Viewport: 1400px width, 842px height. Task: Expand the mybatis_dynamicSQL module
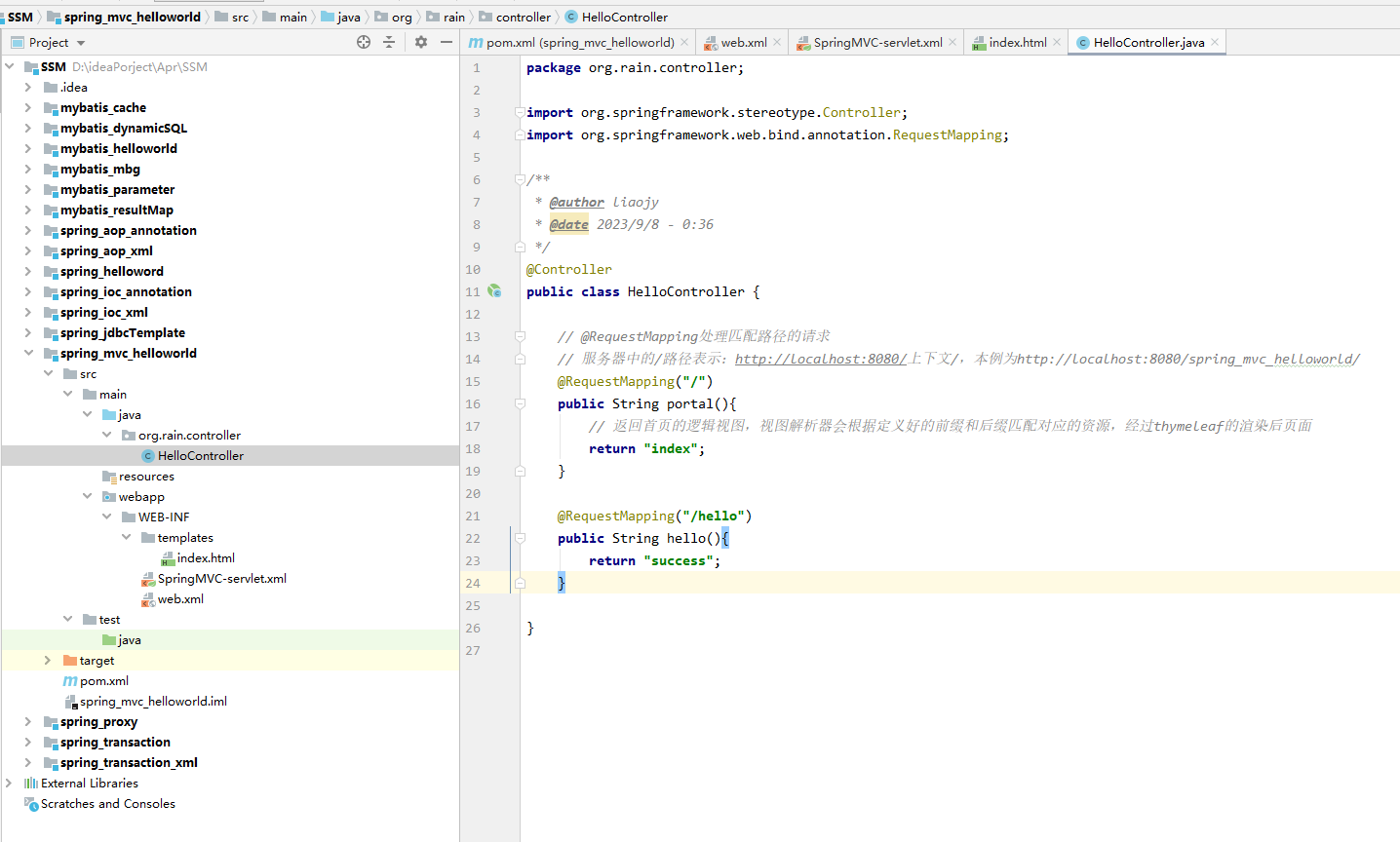[28, 128]
